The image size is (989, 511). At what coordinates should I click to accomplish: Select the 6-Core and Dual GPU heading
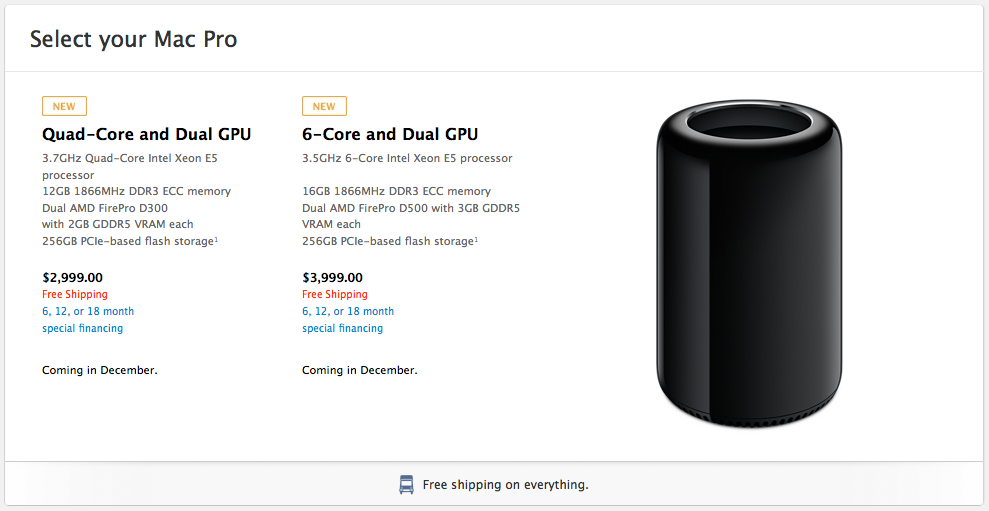[390, 134]
